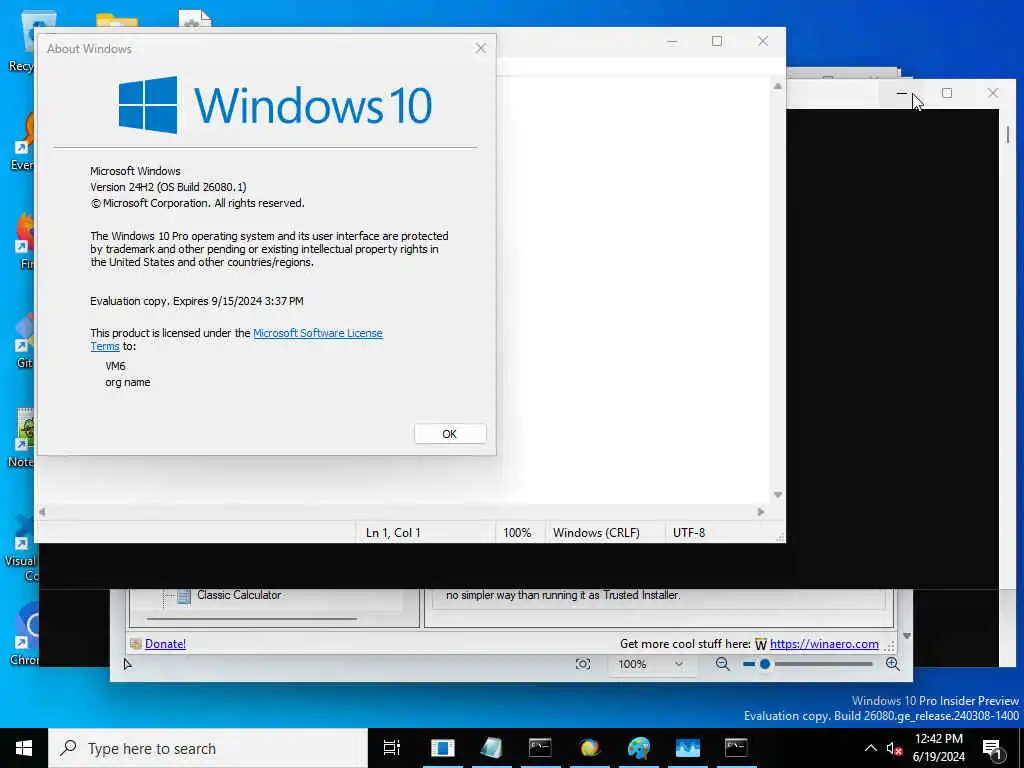Close the About Windows dialog

pyautogui.click(x=481, y=48)
